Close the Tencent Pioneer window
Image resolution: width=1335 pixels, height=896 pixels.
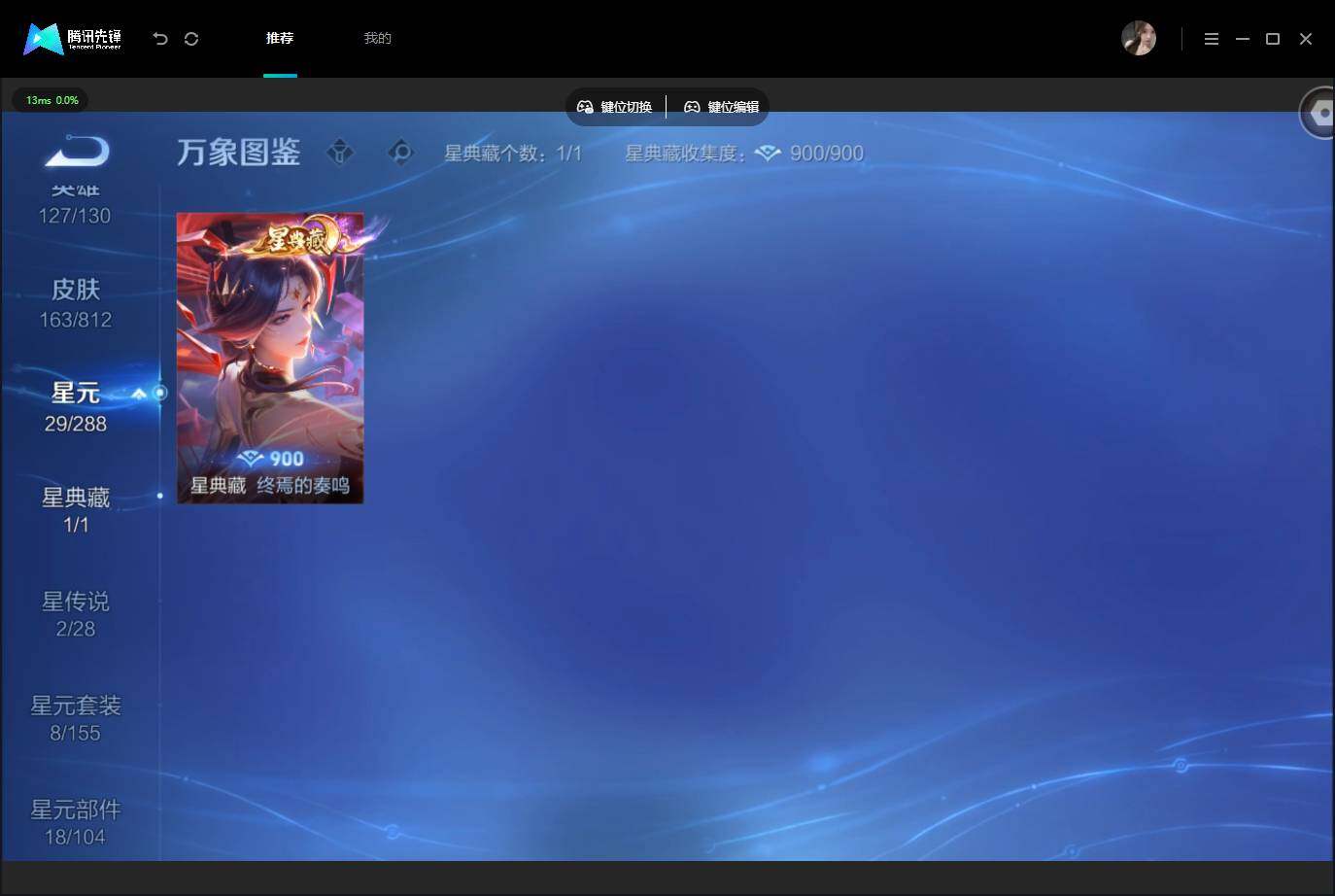[1306, 39]
